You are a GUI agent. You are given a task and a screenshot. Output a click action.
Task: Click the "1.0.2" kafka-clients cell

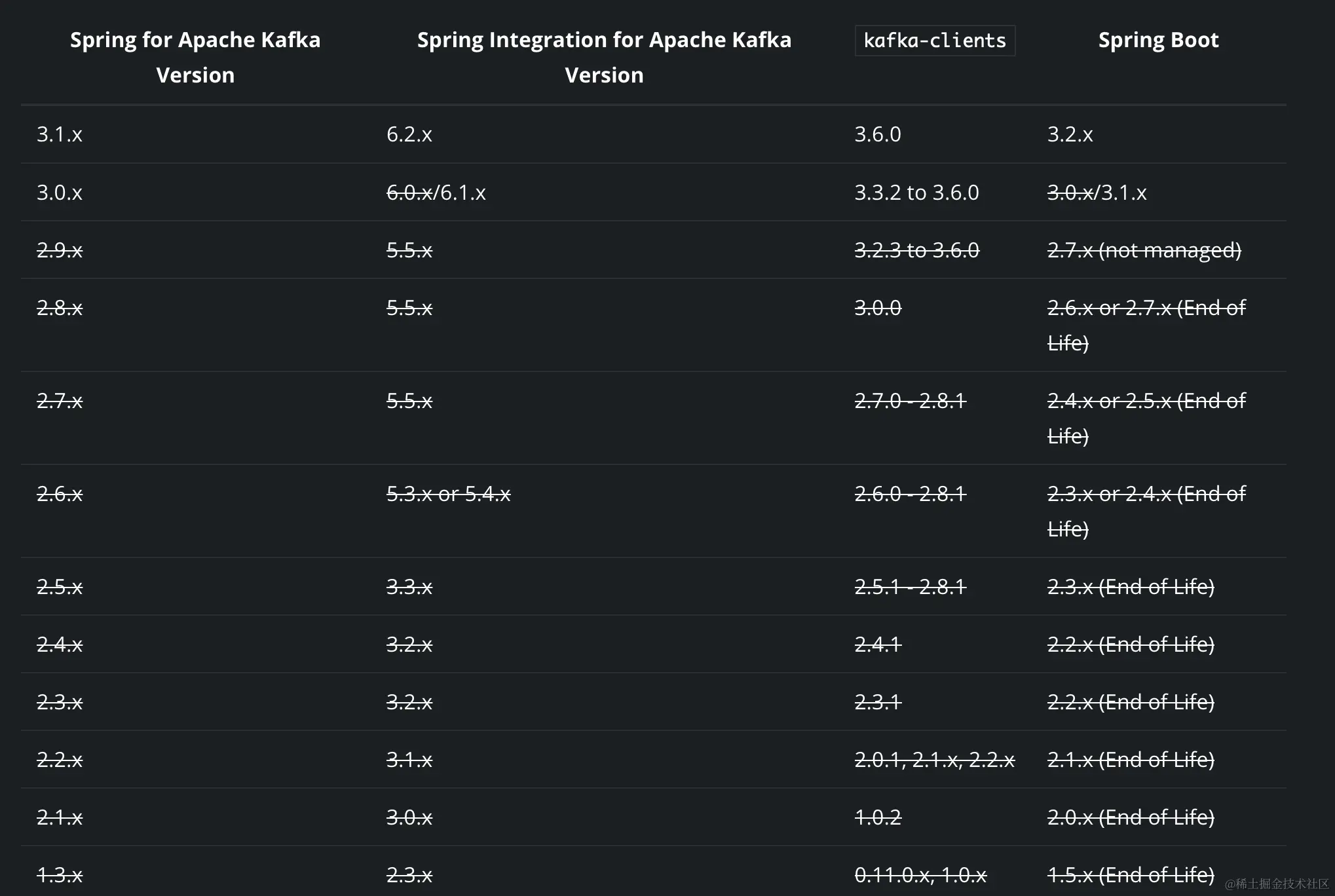[x=878, y=817]
